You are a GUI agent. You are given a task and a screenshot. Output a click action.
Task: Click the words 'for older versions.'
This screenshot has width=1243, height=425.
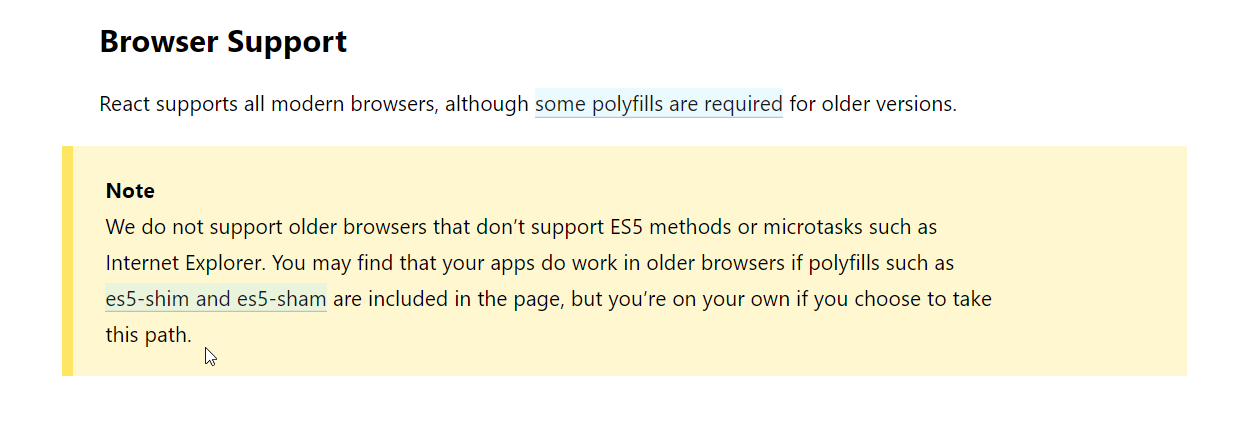click(x=873, y=104)
